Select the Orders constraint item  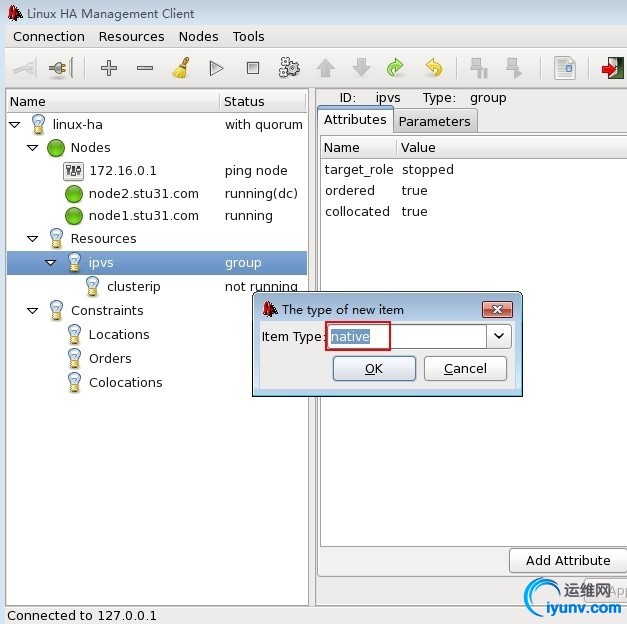(110, 358)
